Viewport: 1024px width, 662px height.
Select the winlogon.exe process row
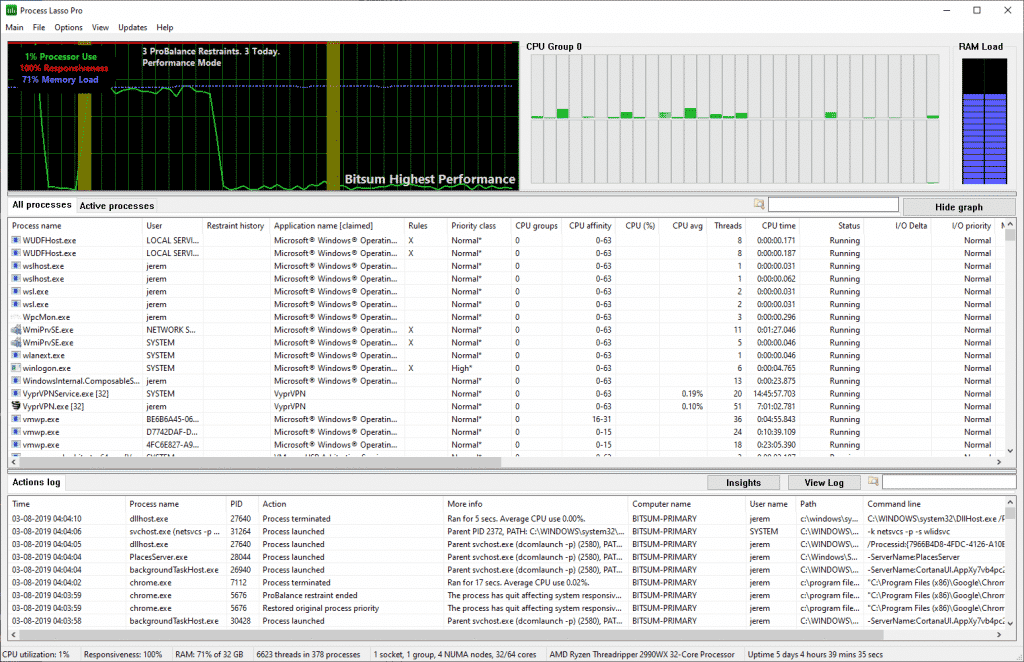pyautogui.click(x=507, y=368)
